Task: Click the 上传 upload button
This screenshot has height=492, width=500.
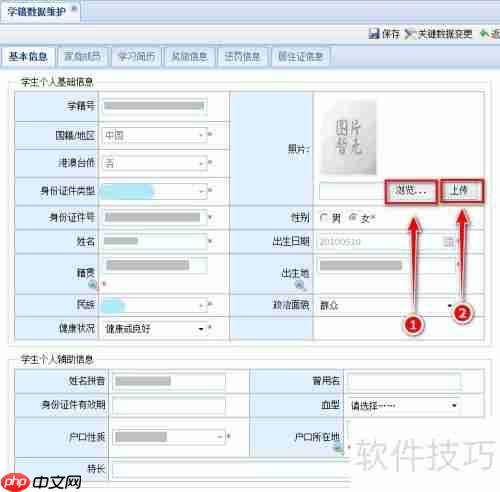Action: point(462,191)
